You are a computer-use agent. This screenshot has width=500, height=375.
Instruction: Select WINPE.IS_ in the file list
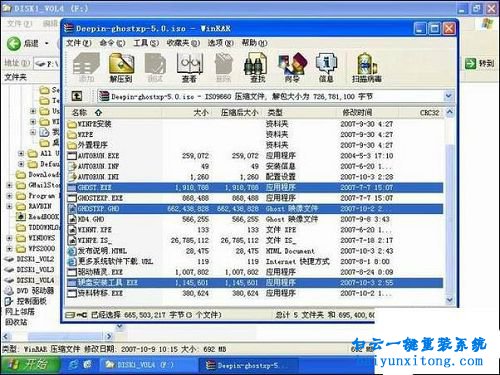tap(255, 240)
